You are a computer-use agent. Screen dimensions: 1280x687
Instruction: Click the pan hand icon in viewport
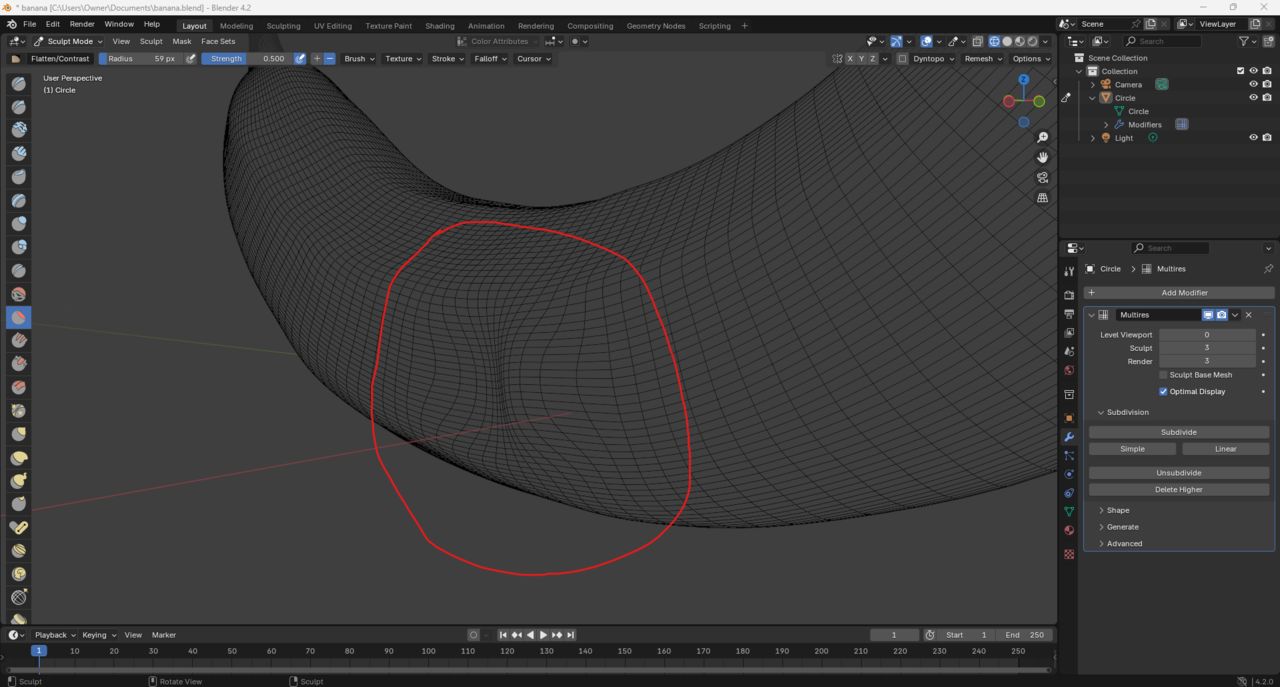click(1042, 157)
